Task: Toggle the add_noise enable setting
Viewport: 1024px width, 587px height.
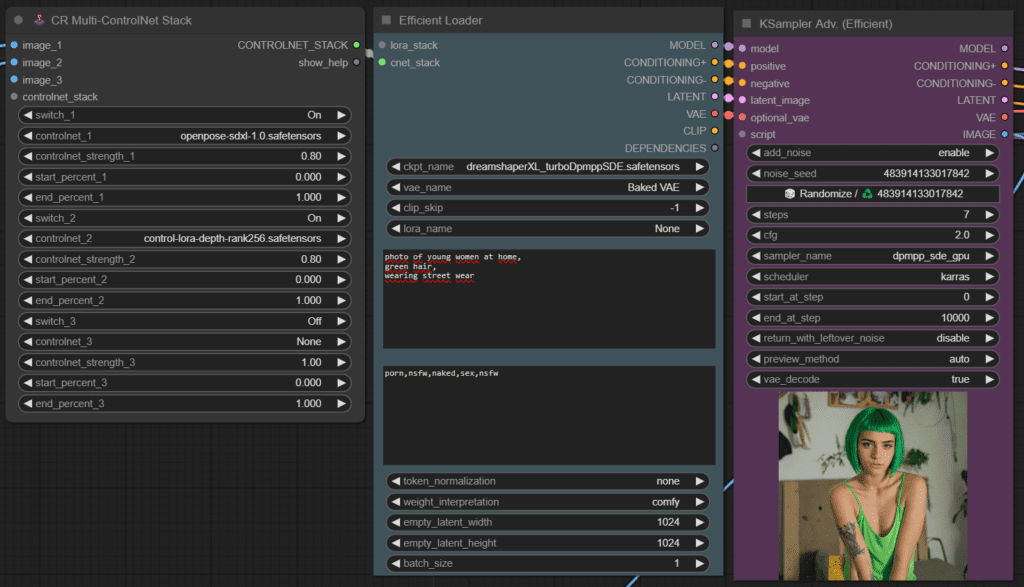Action: click(x=872, y=153)
